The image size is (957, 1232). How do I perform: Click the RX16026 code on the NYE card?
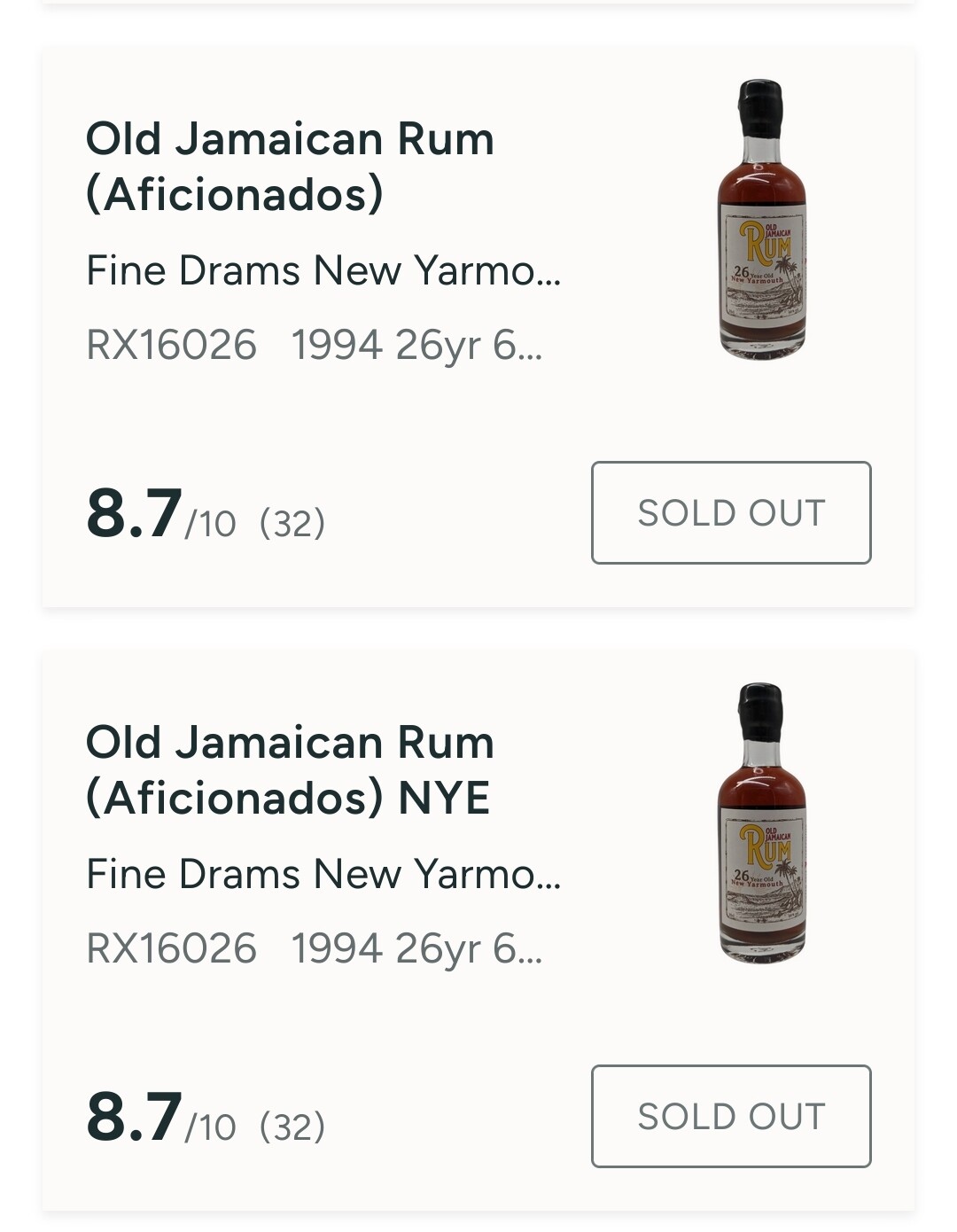point(171,948)
